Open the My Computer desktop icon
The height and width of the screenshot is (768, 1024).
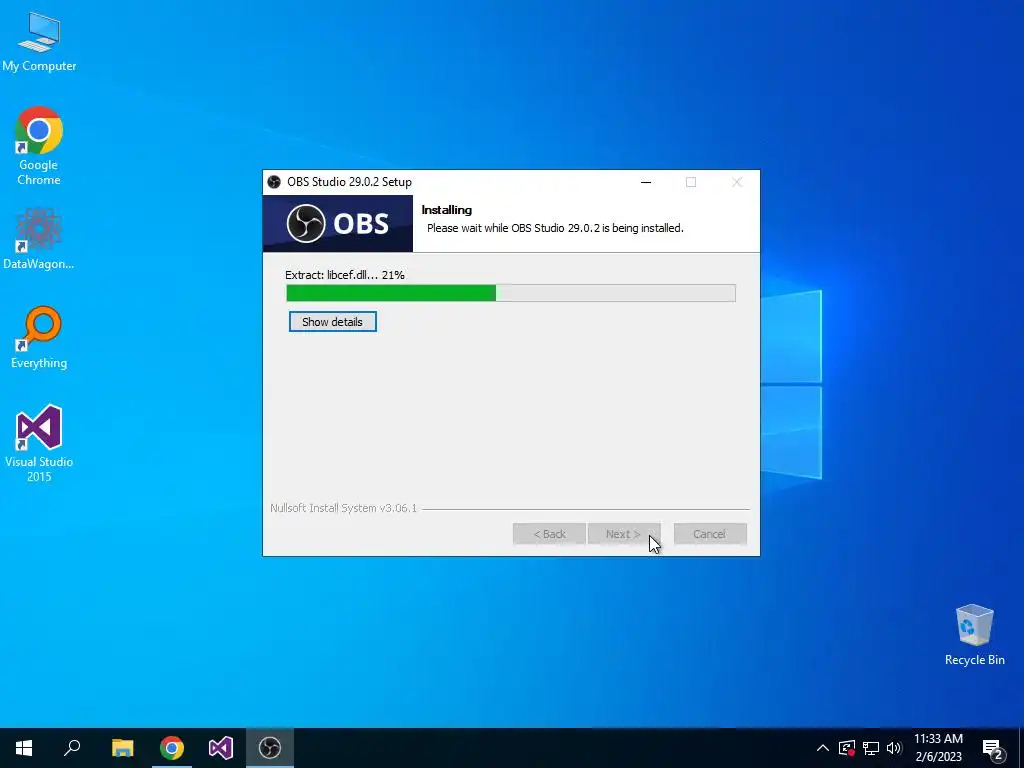coord(39,42)
